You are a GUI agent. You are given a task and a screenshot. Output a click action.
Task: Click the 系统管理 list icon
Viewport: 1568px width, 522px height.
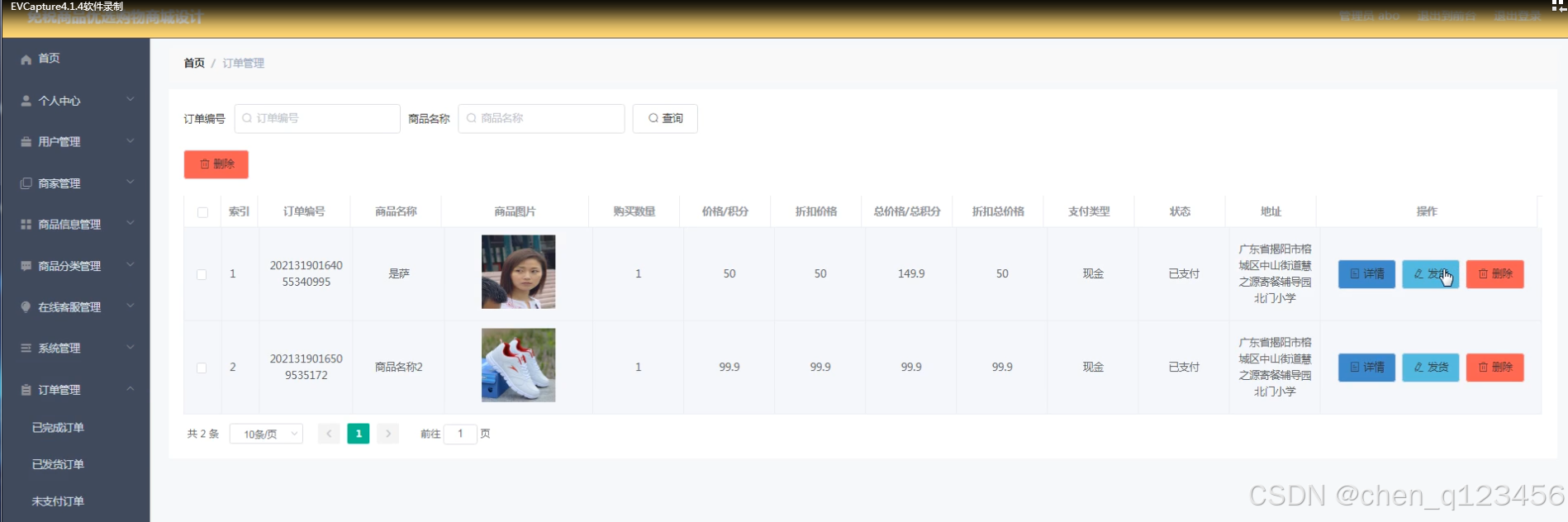coord(26,349)
